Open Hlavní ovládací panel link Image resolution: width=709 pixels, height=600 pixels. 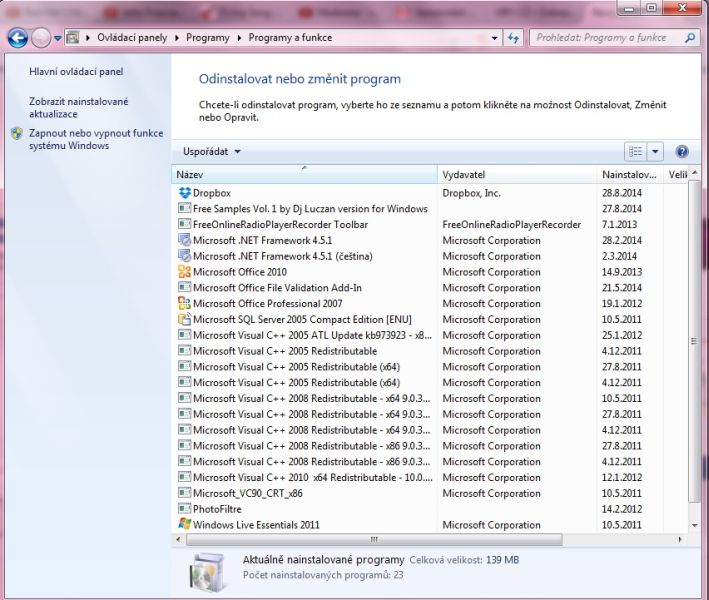76,72
